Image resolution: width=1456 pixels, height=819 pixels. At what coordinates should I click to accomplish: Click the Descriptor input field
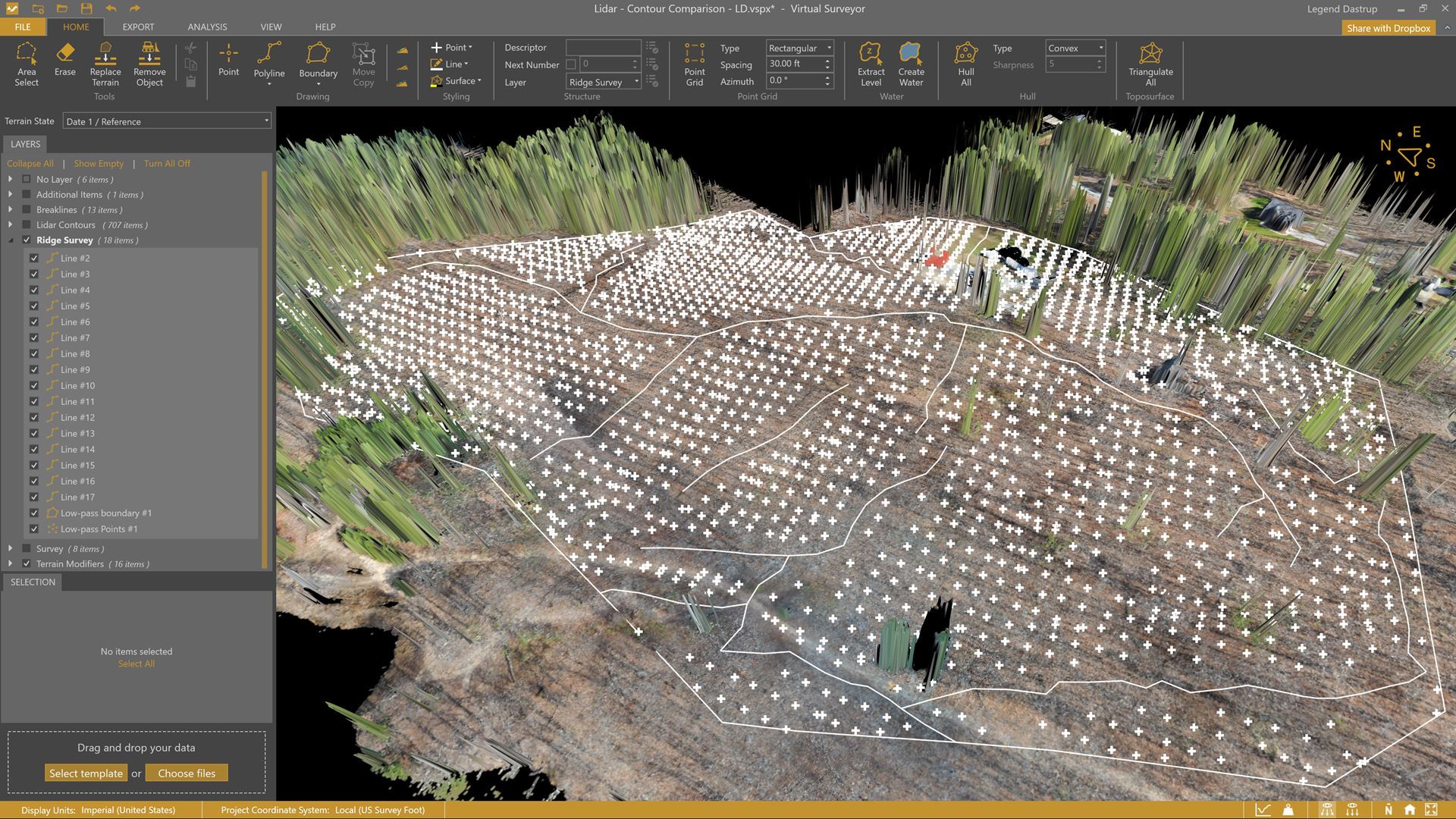(x=603, y=48)
